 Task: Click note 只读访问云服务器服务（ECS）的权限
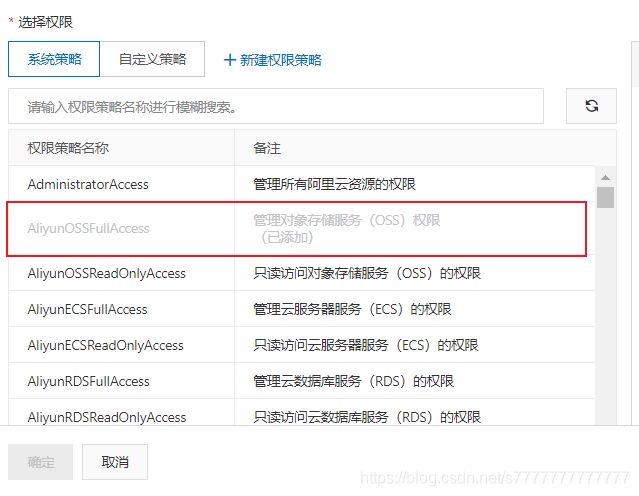pyautogui.click(x=366, y=346)
